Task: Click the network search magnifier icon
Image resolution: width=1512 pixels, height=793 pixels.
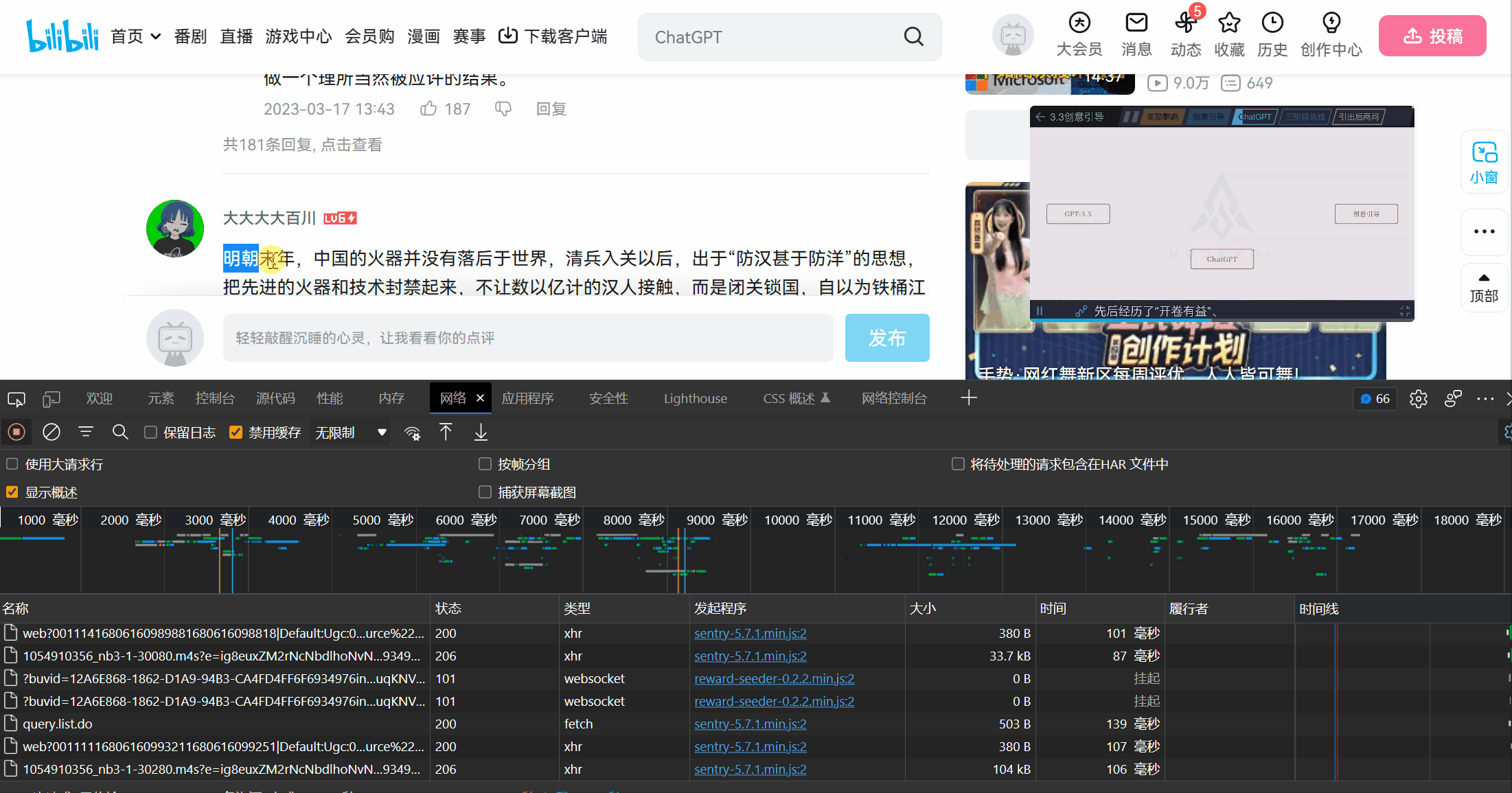Action: coord(120,432)
